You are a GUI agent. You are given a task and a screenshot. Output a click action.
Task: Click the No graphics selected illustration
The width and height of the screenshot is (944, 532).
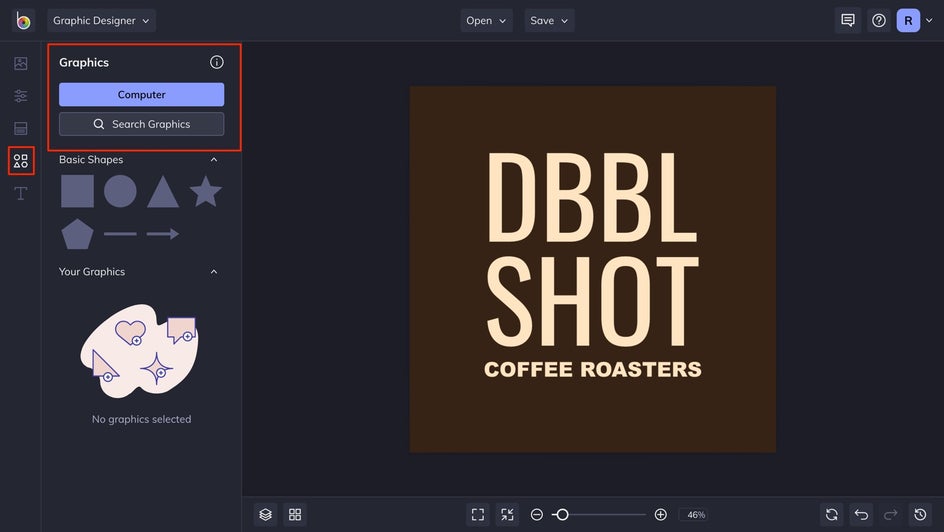pyautogui.click(x=140, y=350)
